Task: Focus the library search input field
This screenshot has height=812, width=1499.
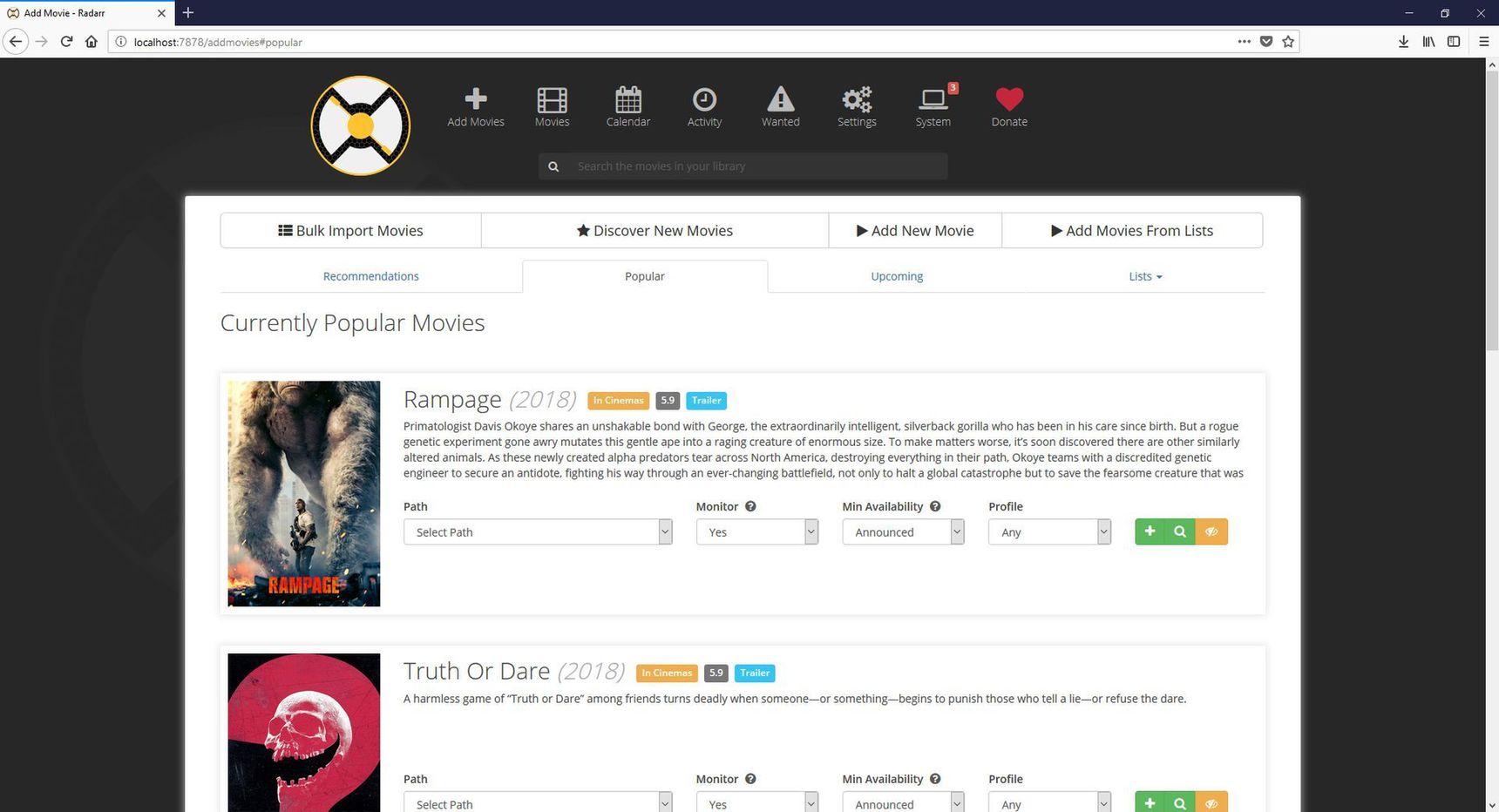Action: tap(758, 166)
